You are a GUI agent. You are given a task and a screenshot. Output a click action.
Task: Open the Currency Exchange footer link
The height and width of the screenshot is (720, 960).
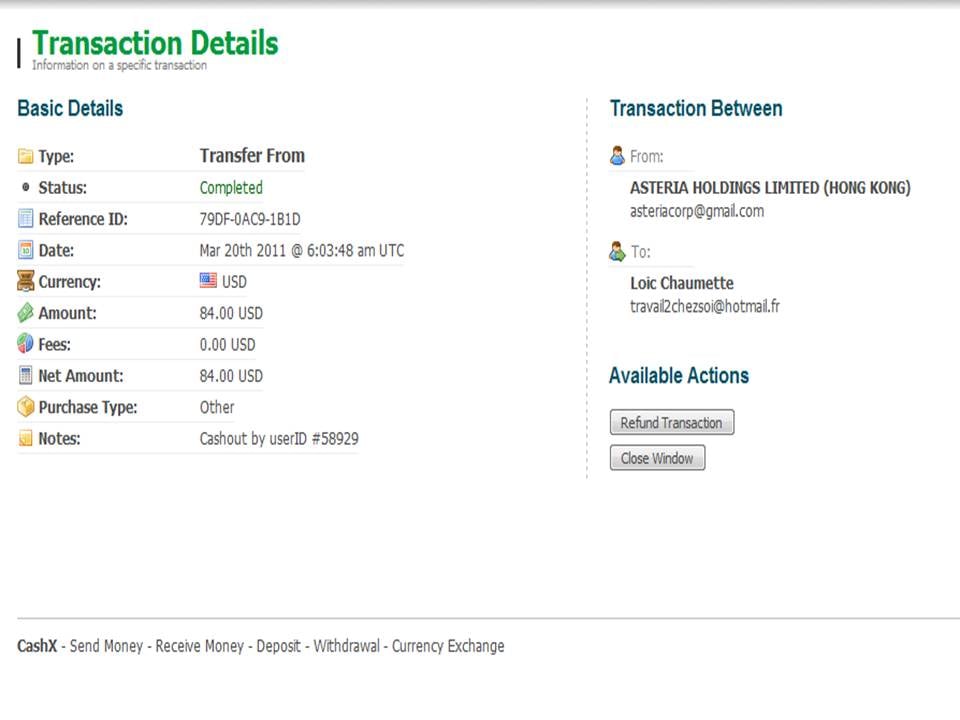[448, 646]
